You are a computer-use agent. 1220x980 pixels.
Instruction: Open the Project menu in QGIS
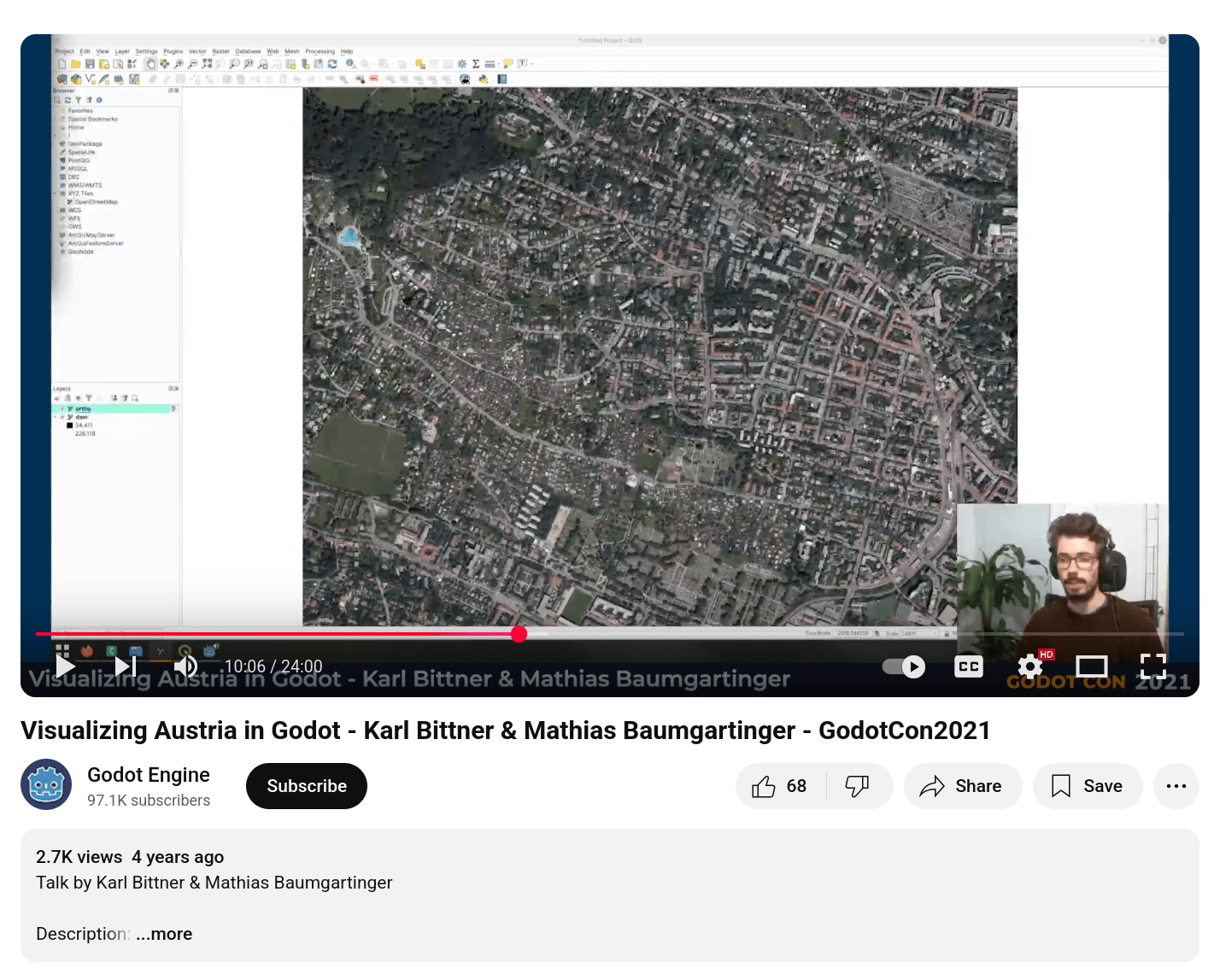coord(65,51)
